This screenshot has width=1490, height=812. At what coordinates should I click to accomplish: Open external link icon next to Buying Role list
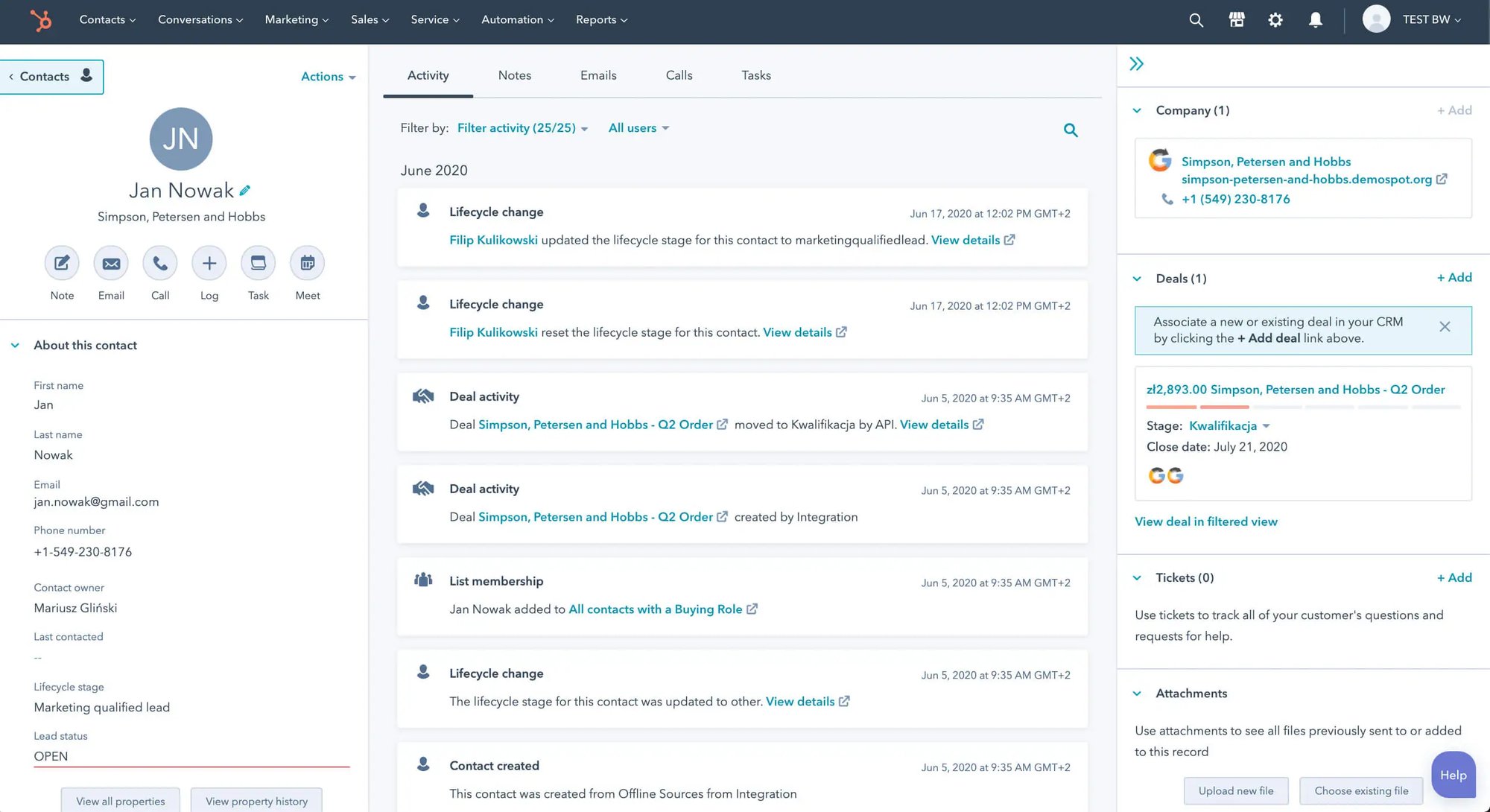click(752, 609)
